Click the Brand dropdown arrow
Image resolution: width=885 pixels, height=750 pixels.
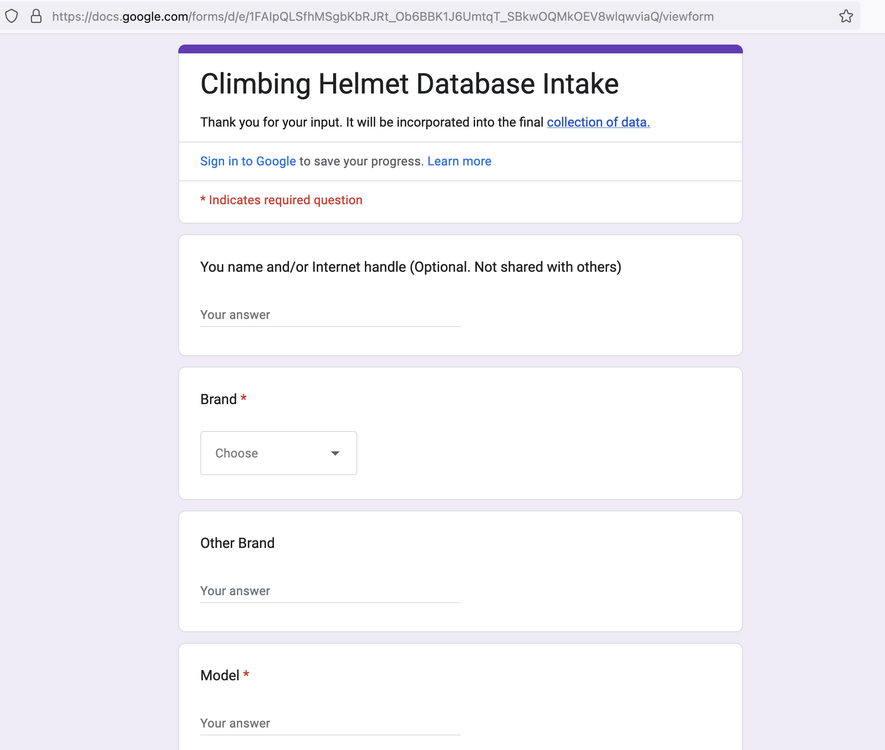[335, 453]
